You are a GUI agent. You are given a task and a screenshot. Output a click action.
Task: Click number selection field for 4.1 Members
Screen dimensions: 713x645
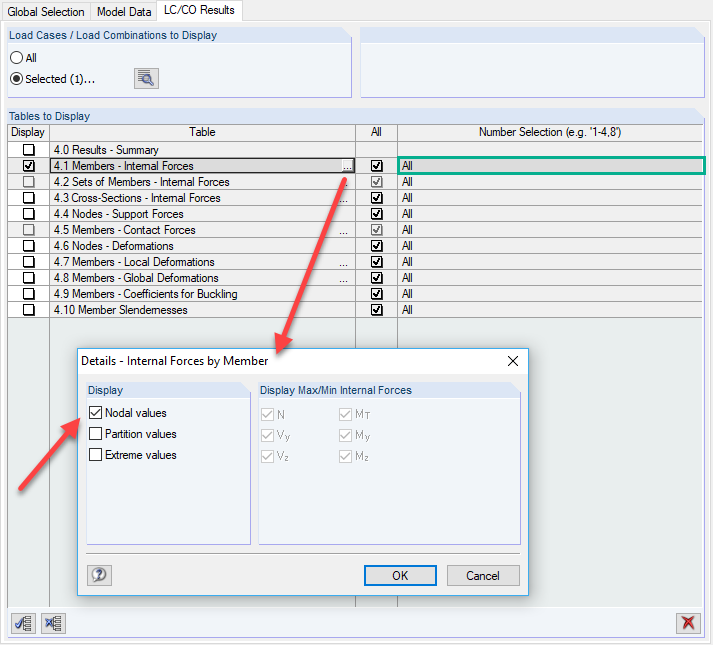551,166
